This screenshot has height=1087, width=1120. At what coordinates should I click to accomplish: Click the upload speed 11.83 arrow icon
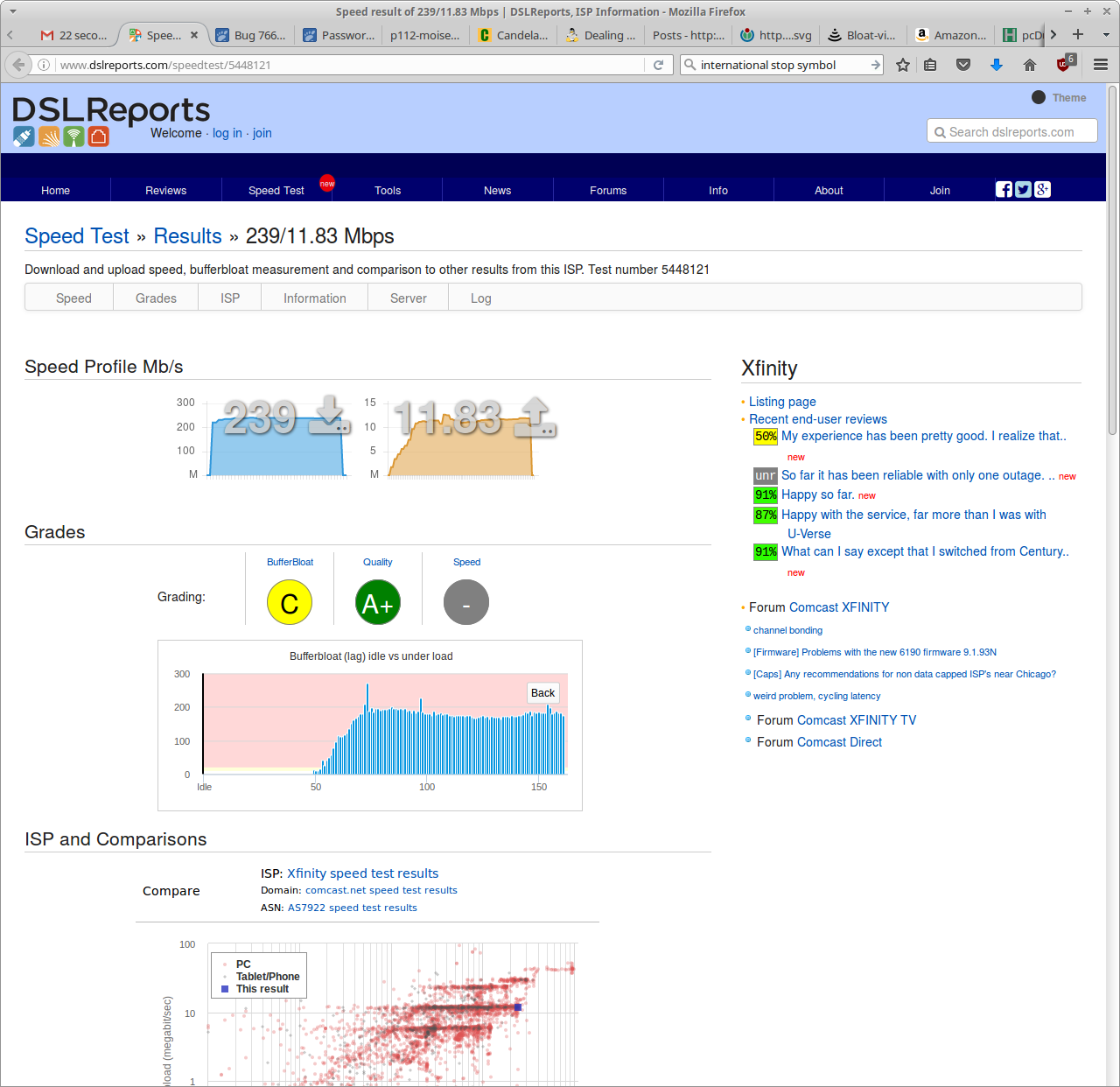535,417
